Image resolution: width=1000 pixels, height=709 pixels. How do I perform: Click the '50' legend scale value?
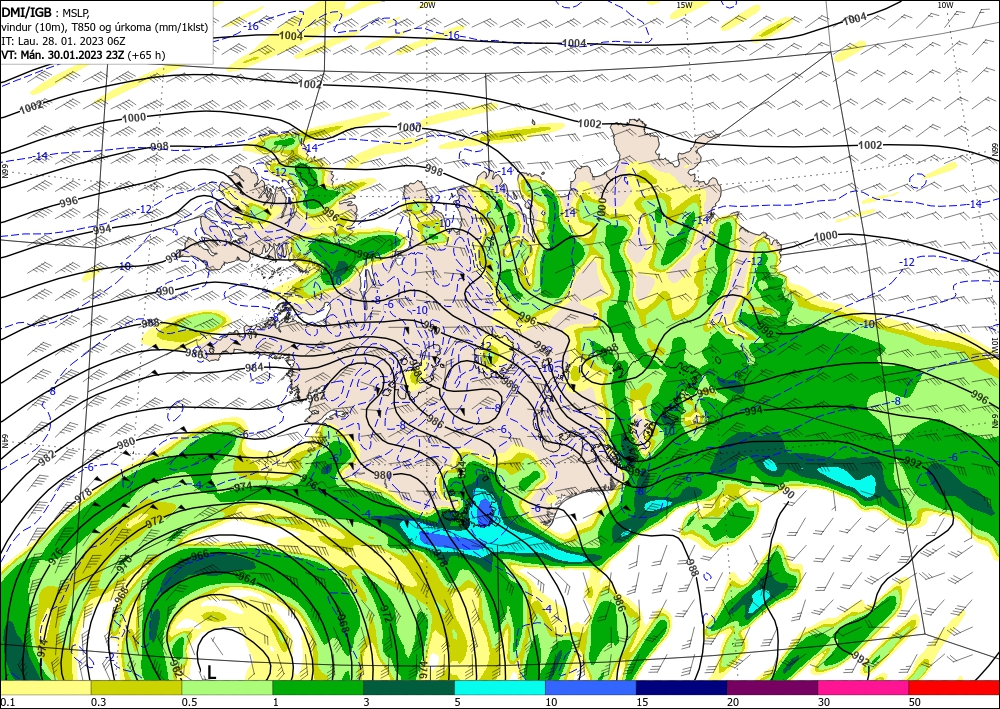[x=914, y=702]
